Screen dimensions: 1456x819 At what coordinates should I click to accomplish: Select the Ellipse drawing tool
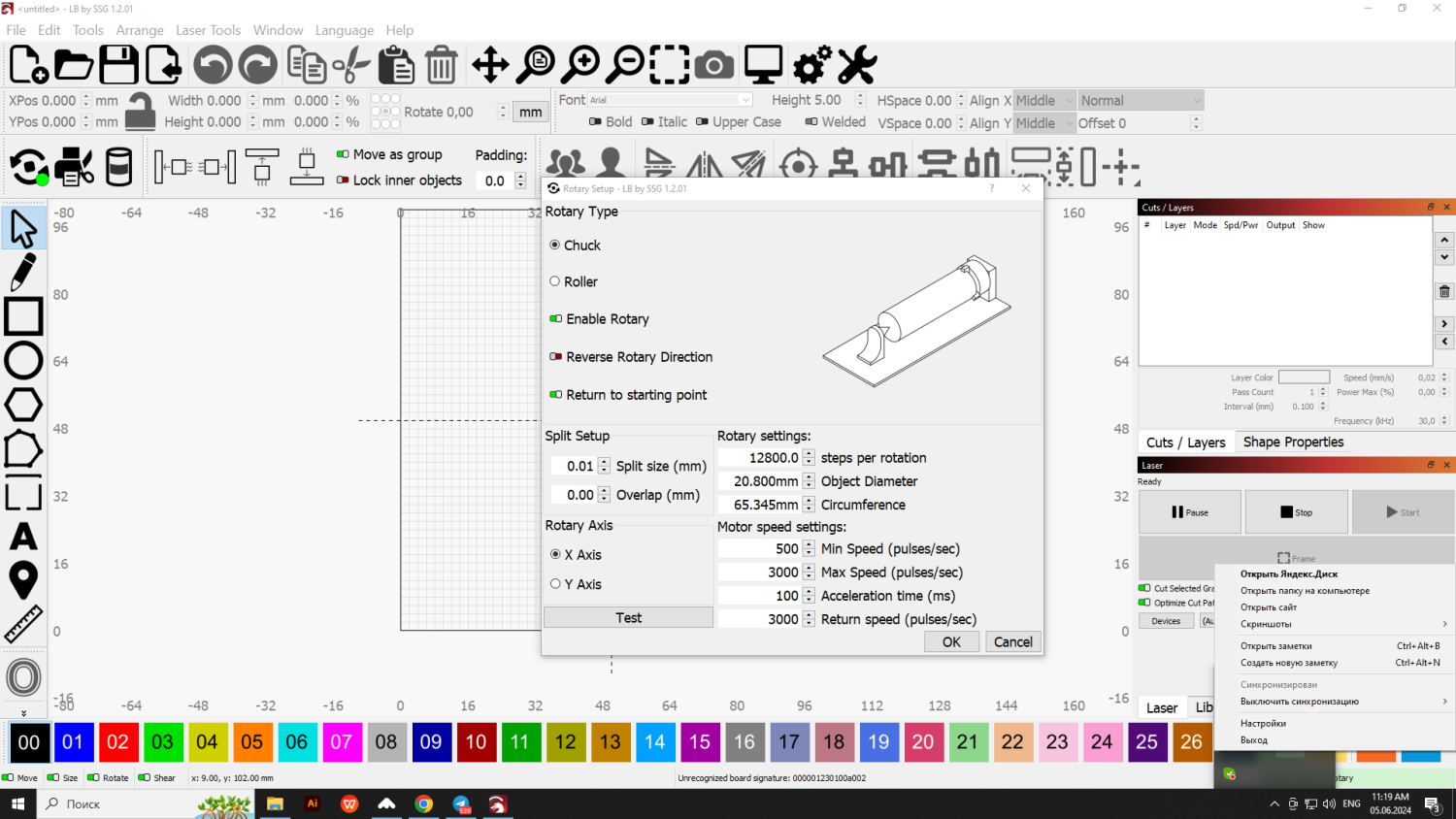(x=23, y=360)
